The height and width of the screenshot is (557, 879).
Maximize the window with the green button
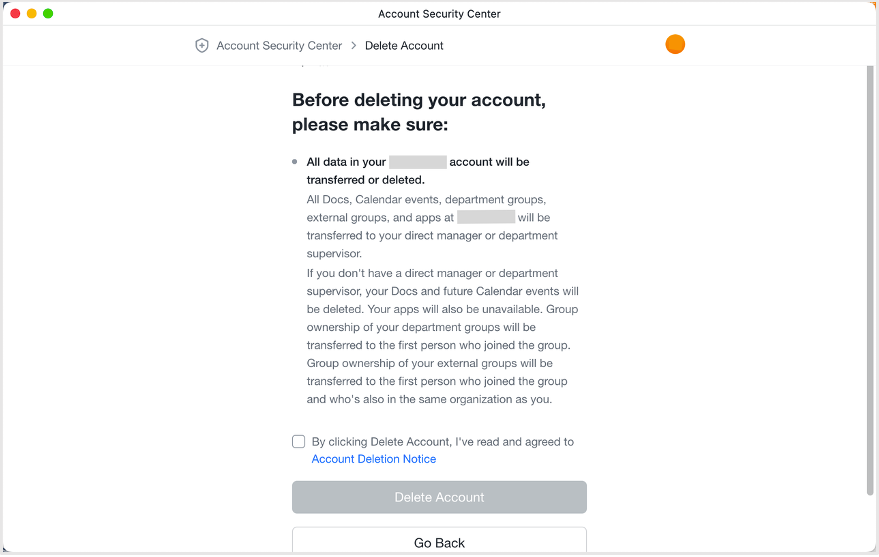coord(48,14)
